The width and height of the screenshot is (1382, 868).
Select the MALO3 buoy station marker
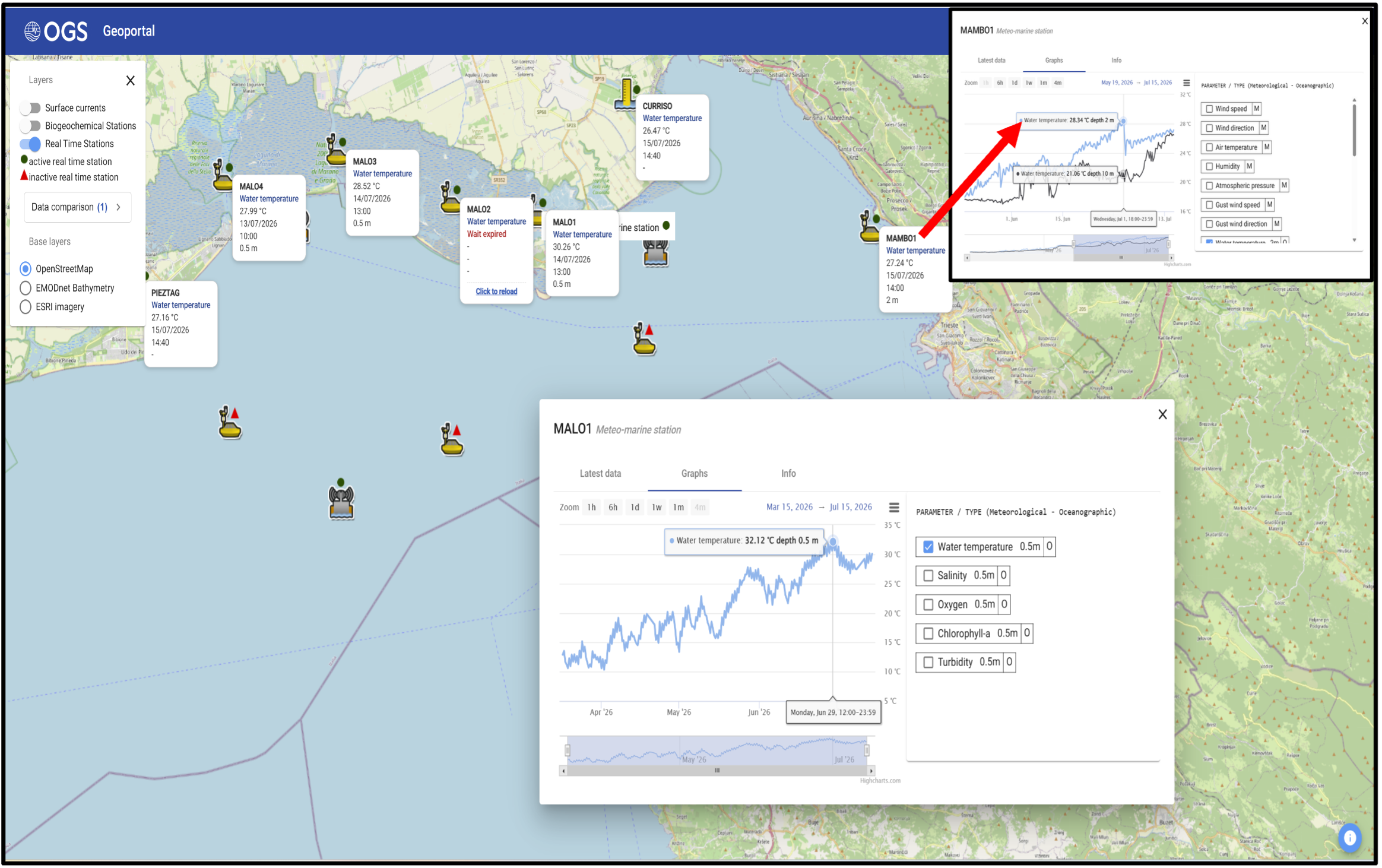click(x=335, y=149)
